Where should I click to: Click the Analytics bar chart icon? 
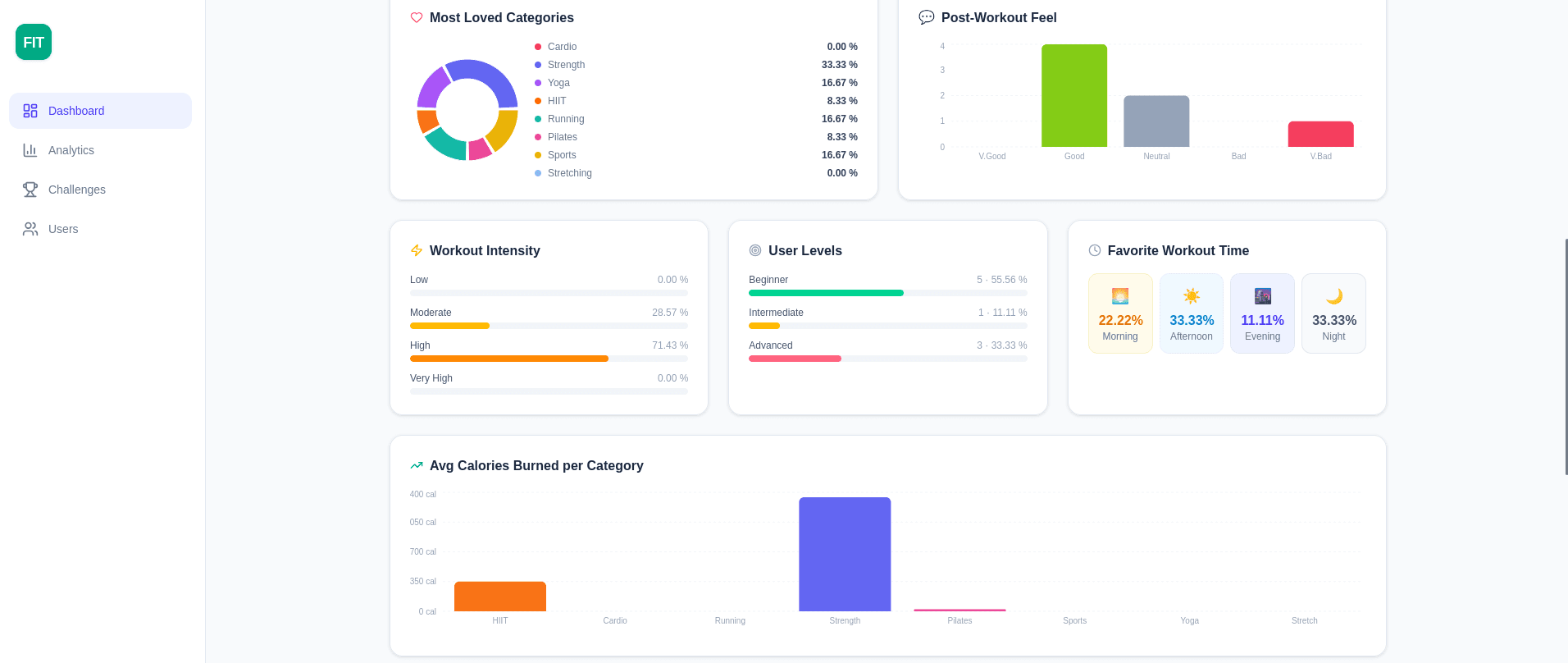tap(30, 150)
